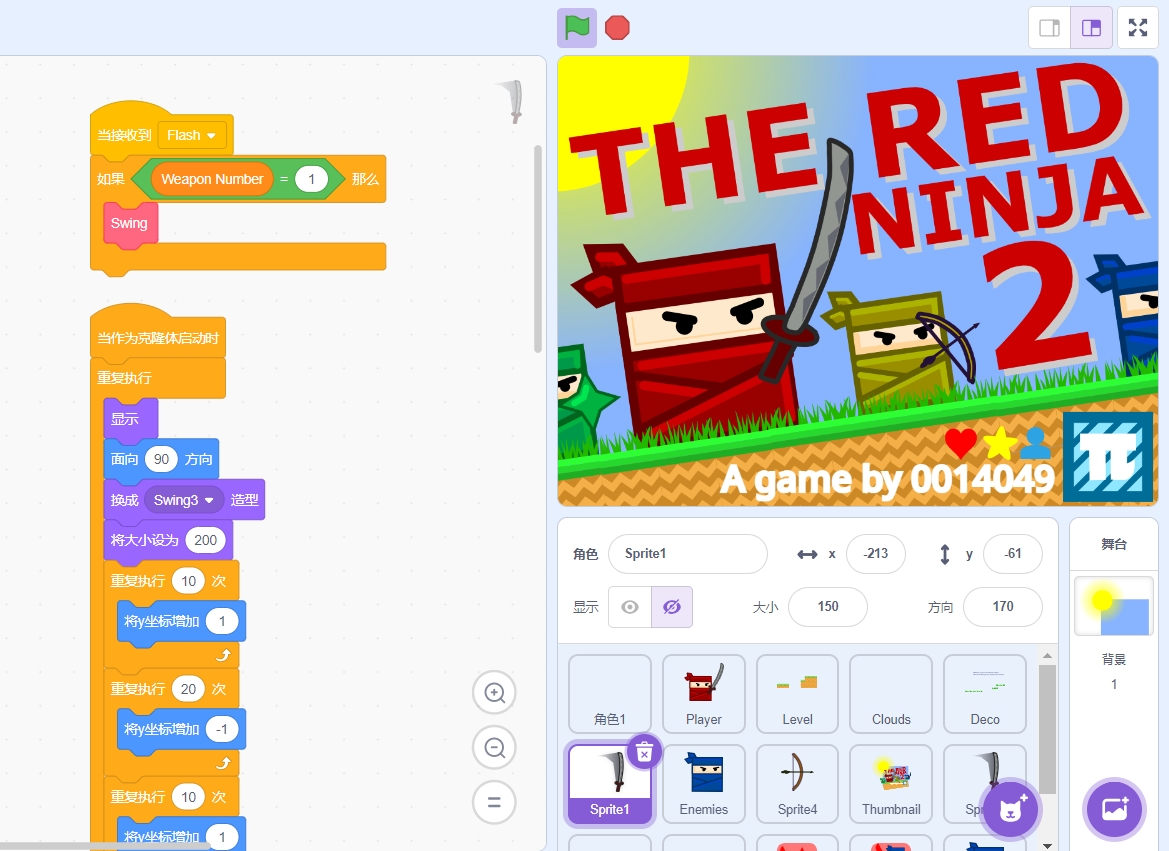Select the Player sprite
The image size is (1169, 851).
click(x=704, y=695)
